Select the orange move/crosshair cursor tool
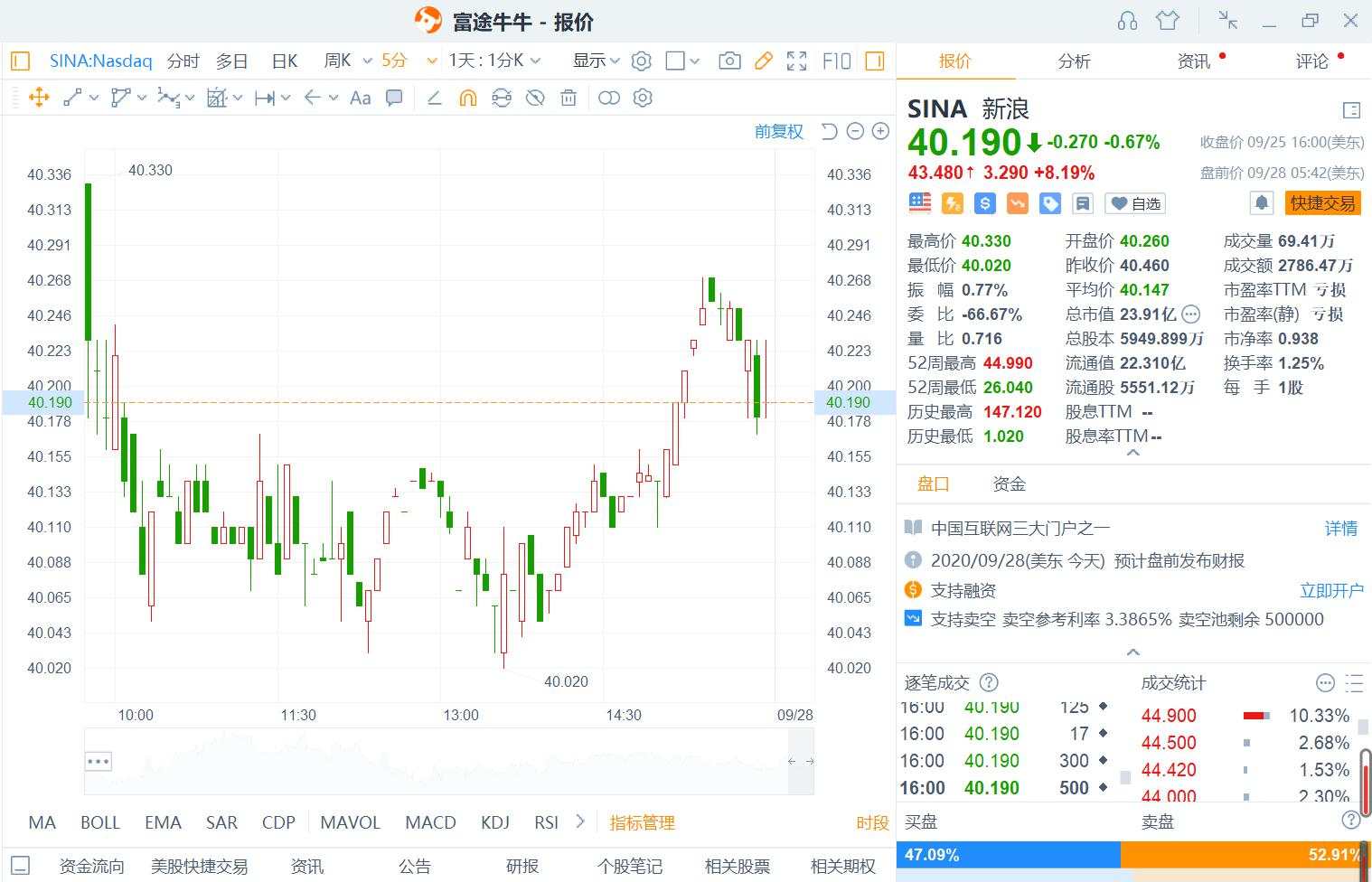Viewport: 1372px width, 882px height. point(39,98)
